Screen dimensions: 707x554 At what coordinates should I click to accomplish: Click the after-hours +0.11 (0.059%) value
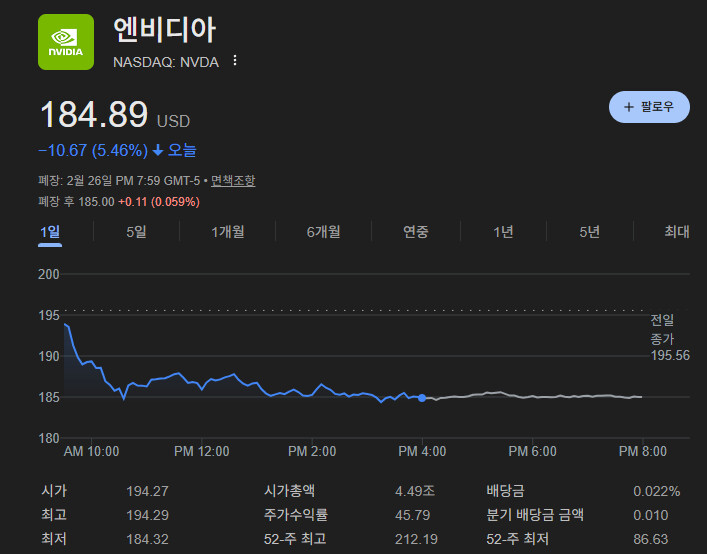point(159,201)
